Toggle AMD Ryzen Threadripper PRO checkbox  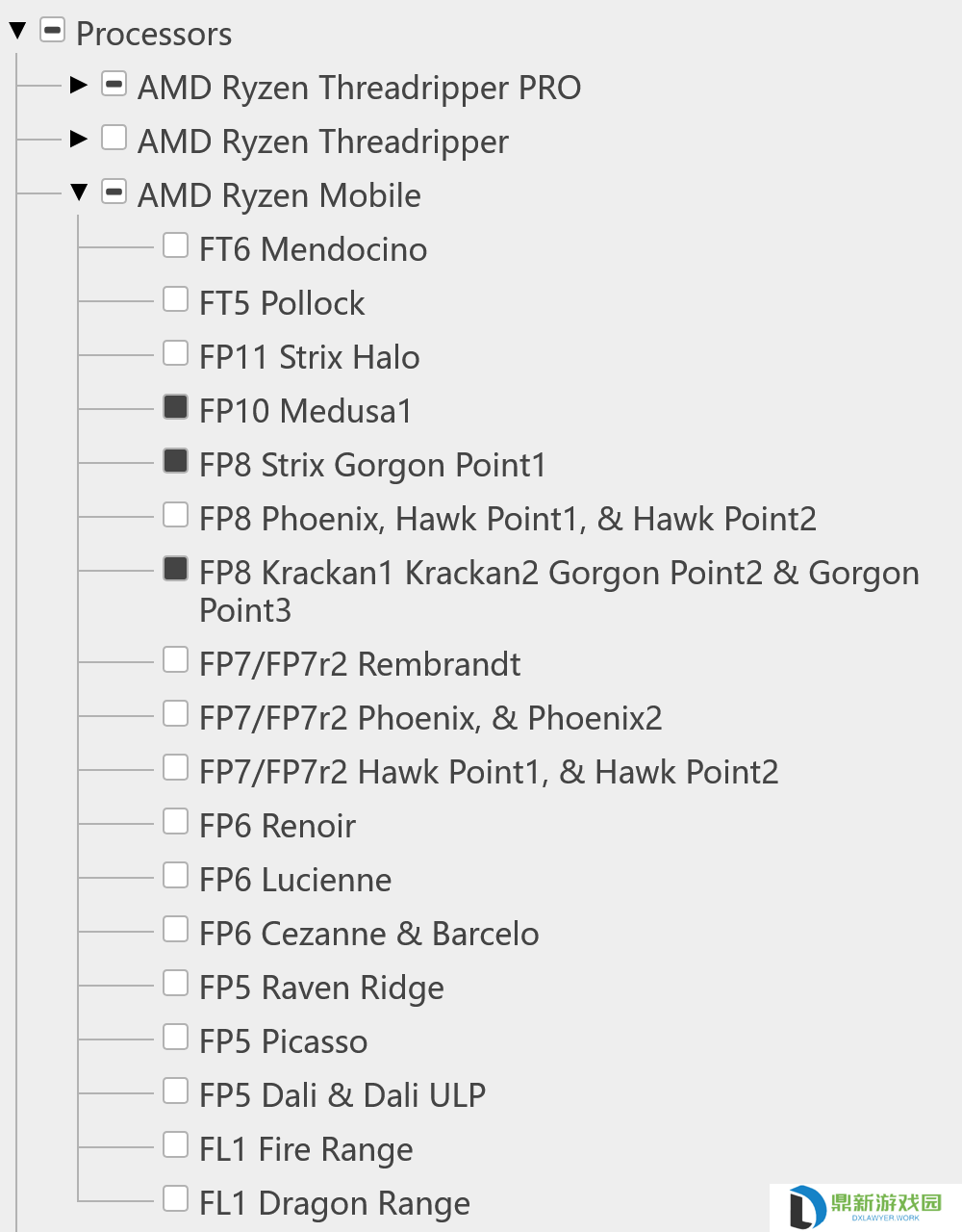click(x=114, y=84)
